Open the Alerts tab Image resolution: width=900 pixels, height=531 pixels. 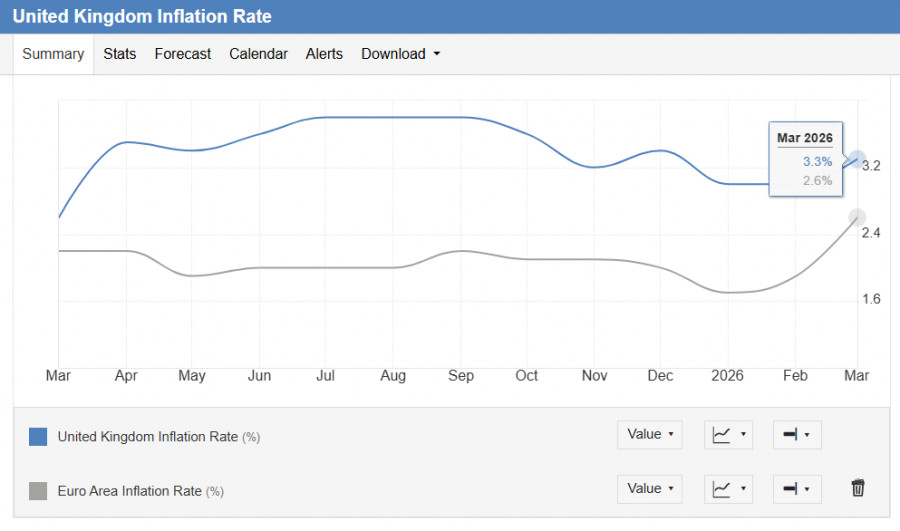pyautogui.click(x=324, y=54)
